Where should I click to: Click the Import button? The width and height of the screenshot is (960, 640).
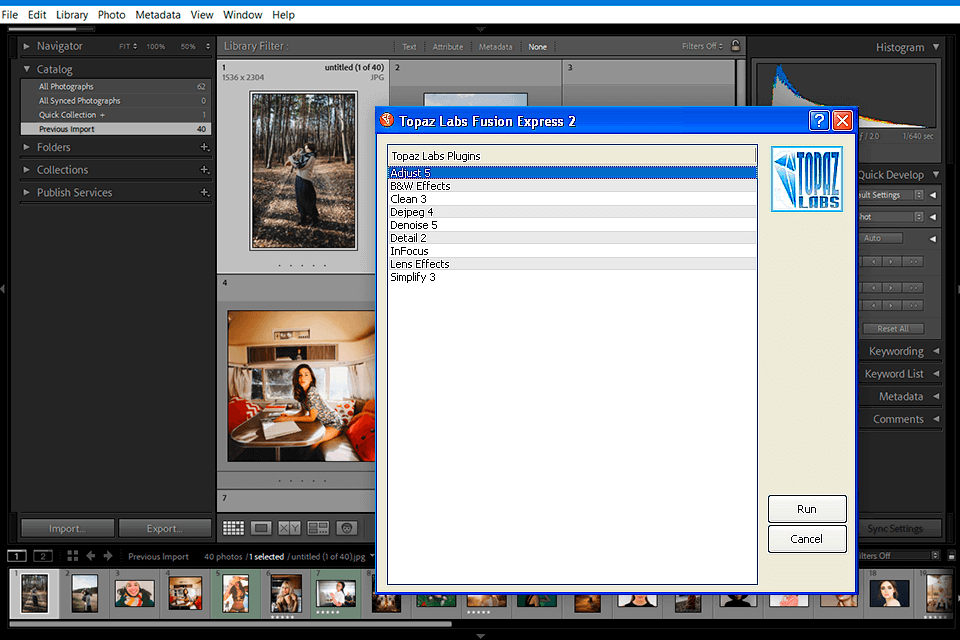coord(67,528)
